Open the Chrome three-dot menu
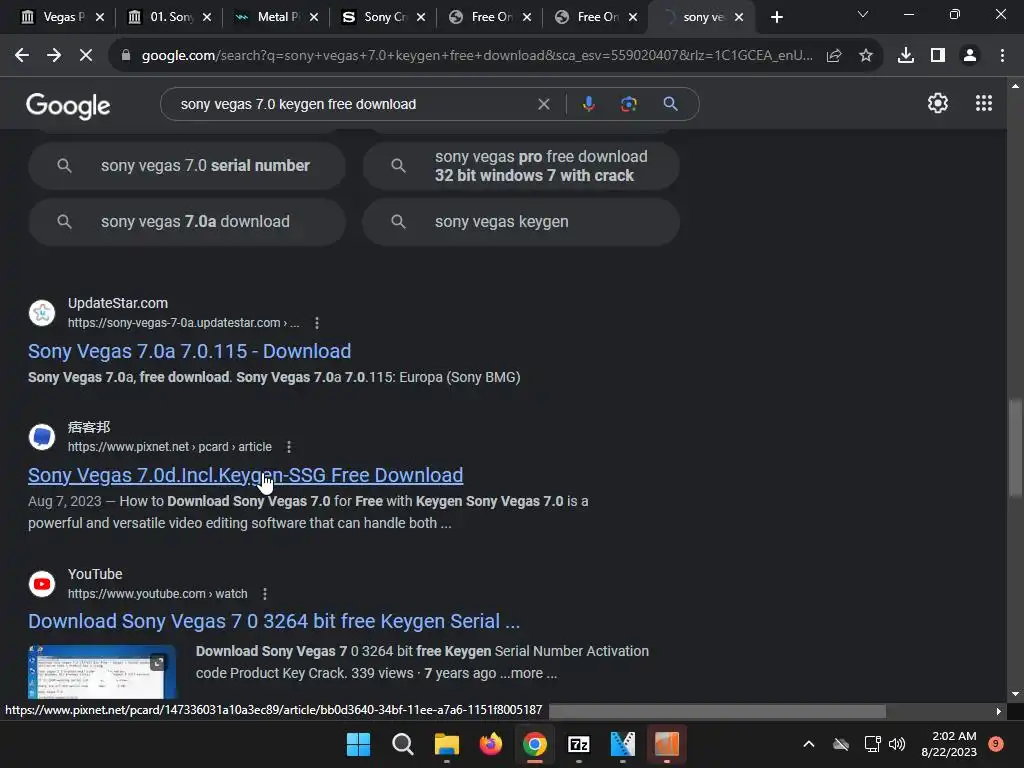1024x768 pixels. [1002, 56]
